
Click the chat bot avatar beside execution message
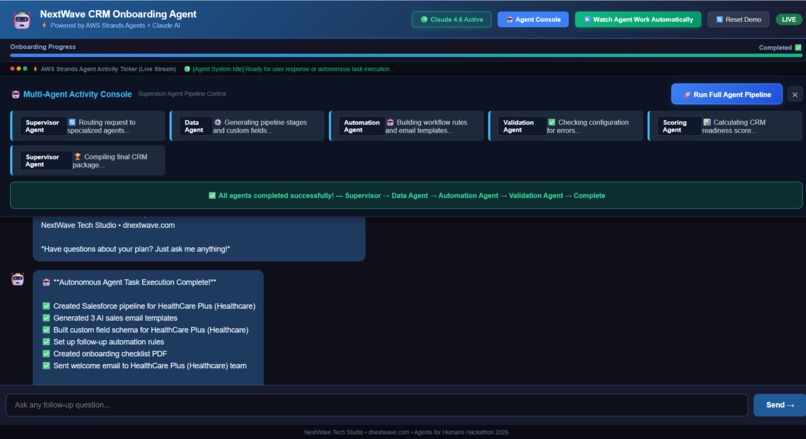point(17,279)
